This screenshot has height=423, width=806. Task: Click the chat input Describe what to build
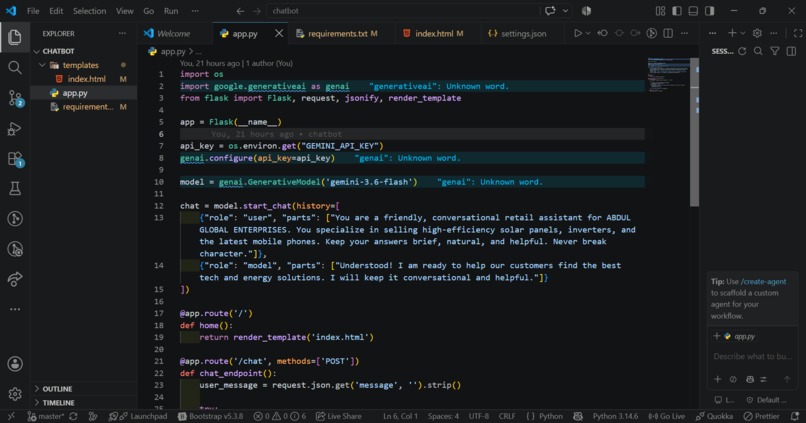point(752,356)
